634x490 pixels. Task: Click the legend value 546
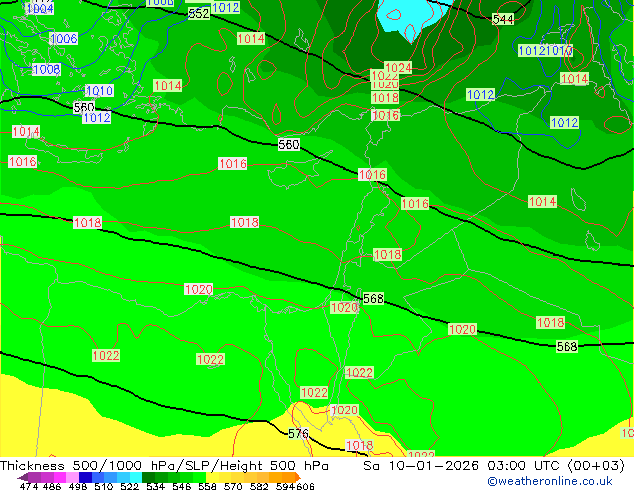pyautogui.click(x=182, y=486)
